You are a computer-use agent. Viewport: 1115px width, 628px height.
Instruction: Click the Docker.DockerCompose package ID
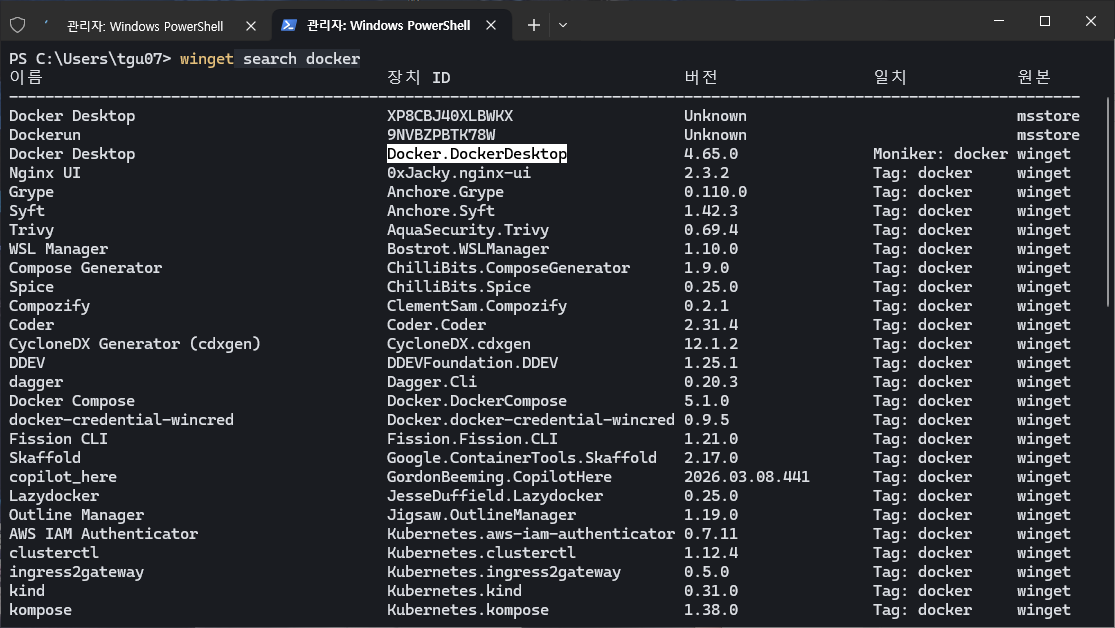(477, 401)
